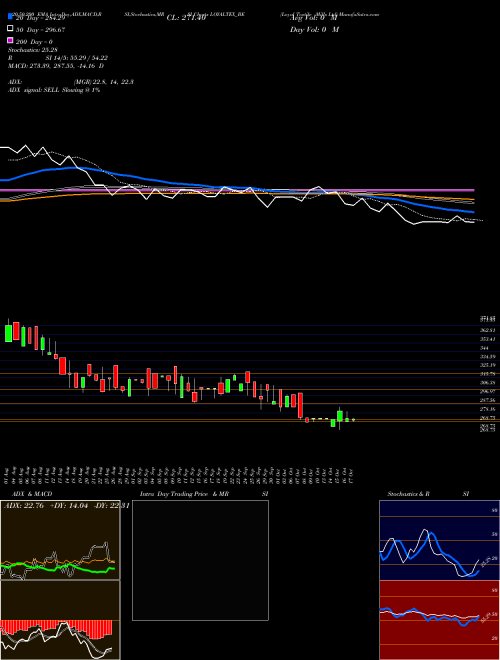Click the 'Stochastics: 23.28' readout
This screenshot has height=660, width=500.
pyautogui.click(x=33, y=50)
